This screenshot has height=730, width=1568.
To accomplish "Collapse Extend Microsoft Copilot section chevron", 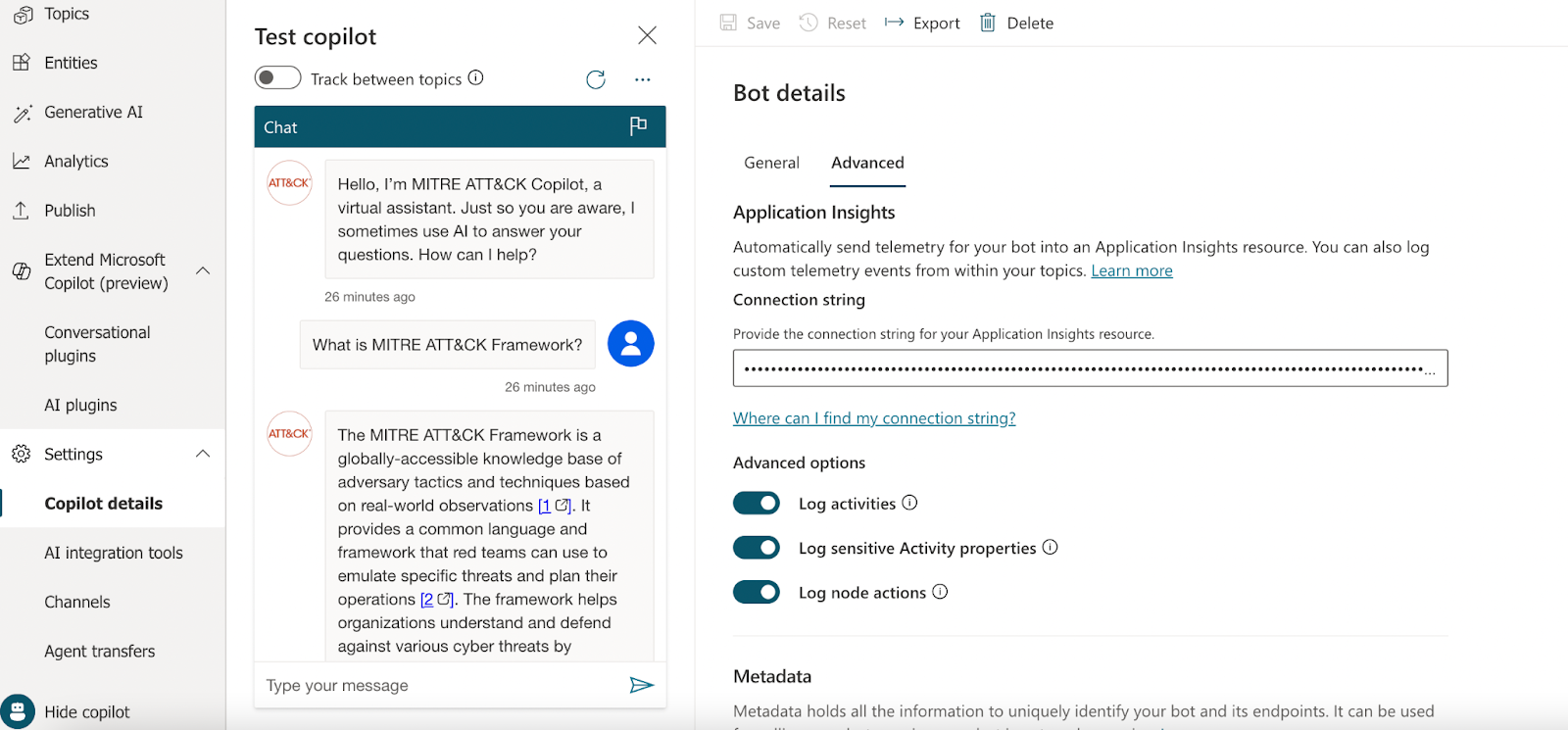I will pos(203,270).
